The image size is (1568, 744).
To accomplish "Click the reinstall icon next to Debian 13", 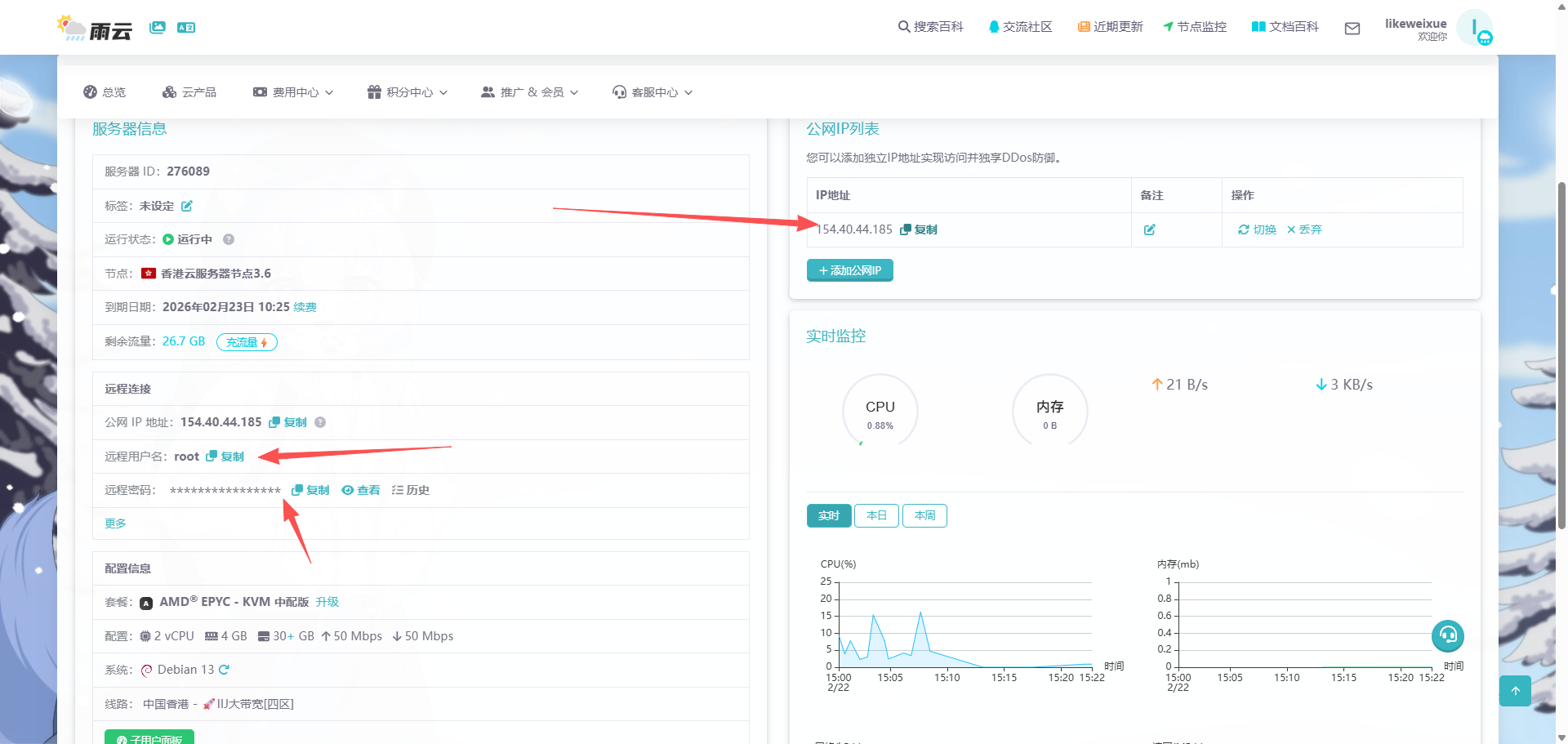I will tap(225, 670).
